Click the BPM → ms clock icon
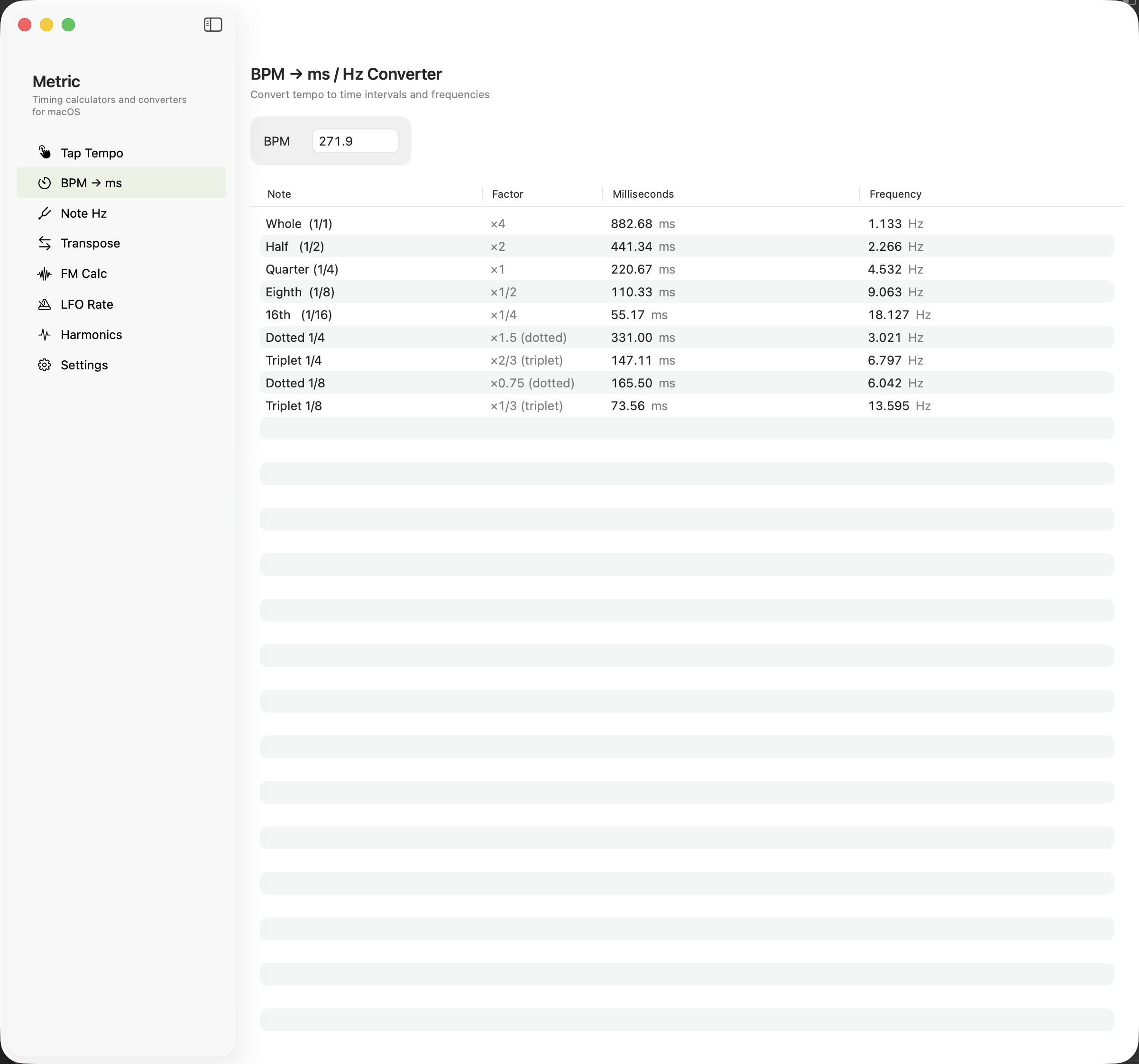Screen dimensions: 1139x1064 (x=45, y=183)
